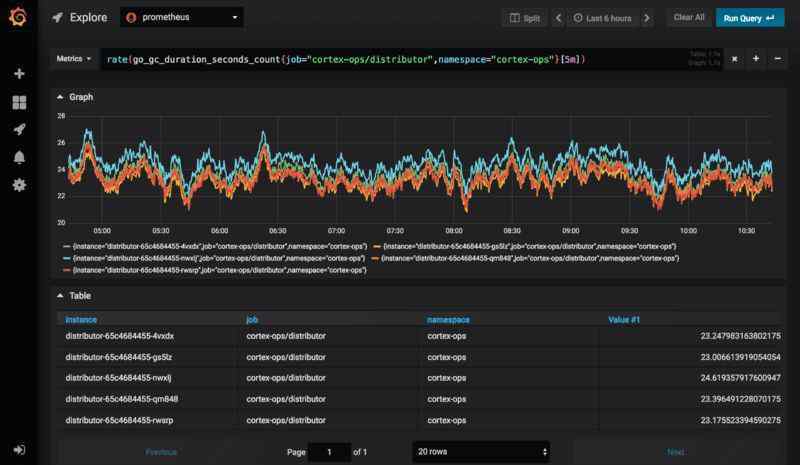Open the prometheus datasource dropdown
800x465 pixels.
click(x=182, y=18)
